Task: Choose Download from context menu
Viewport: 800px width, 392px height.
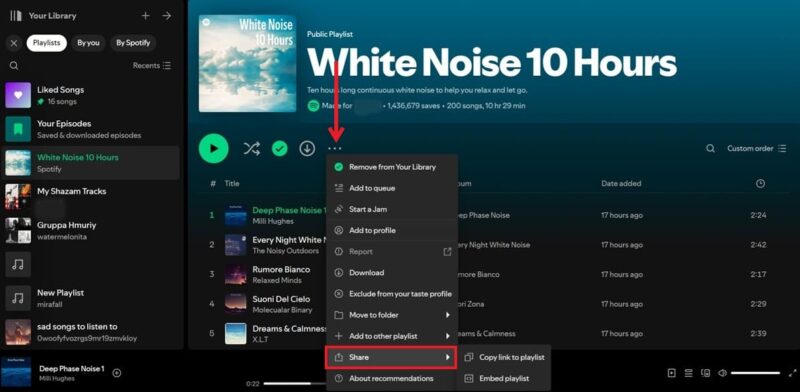Action: point(392,273)
